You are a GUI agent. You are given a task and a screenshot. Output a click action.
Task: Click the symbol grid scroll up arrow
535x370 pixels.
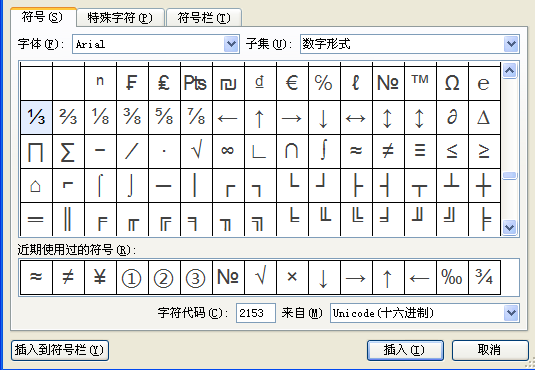pos(509,71)
